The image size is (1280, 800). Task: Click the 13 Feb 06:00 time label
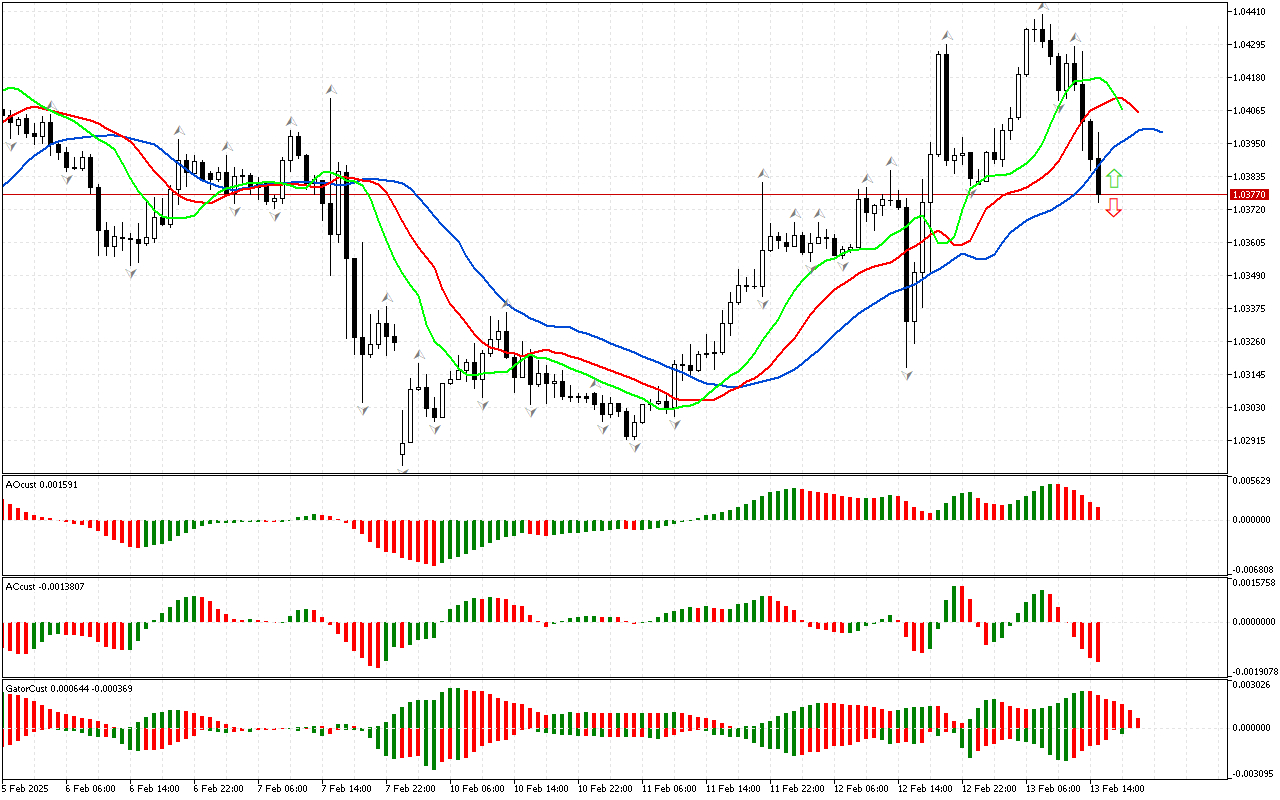[1052, 789]
